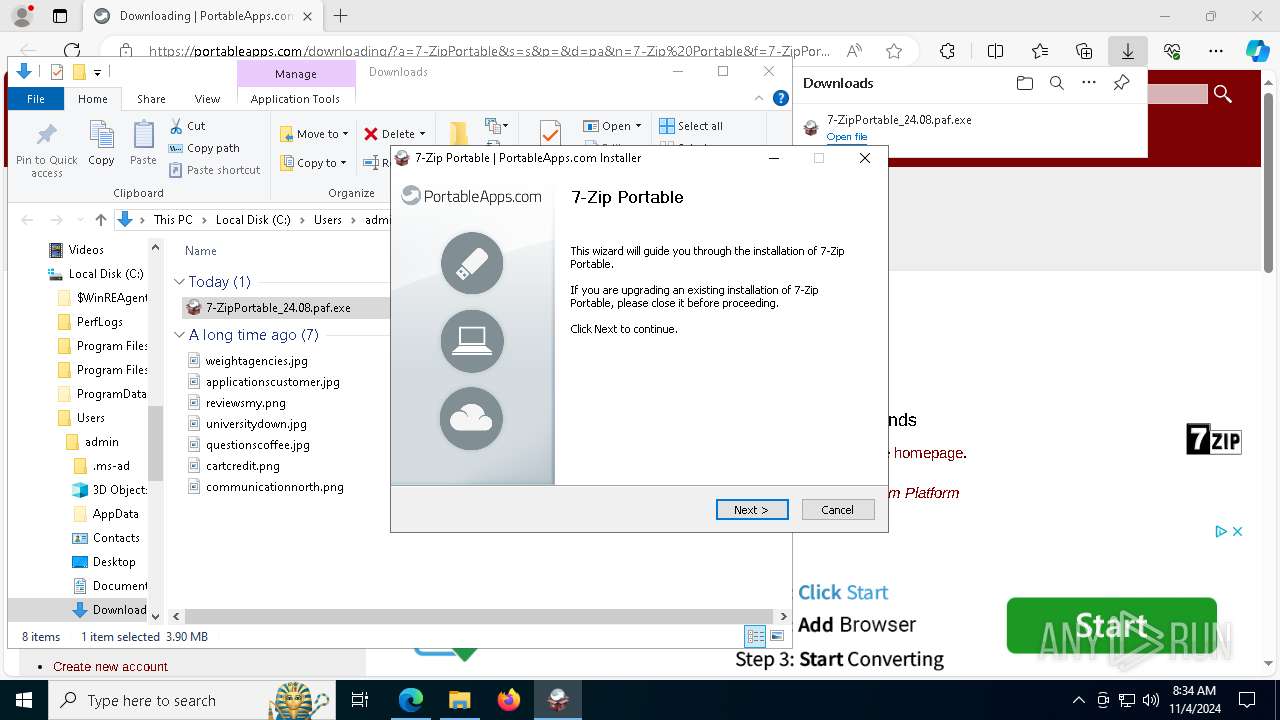Open the Downloads folder icon in Edge Downloads panel
This screenshot has height=720, width=1280.
(1024, 83)
